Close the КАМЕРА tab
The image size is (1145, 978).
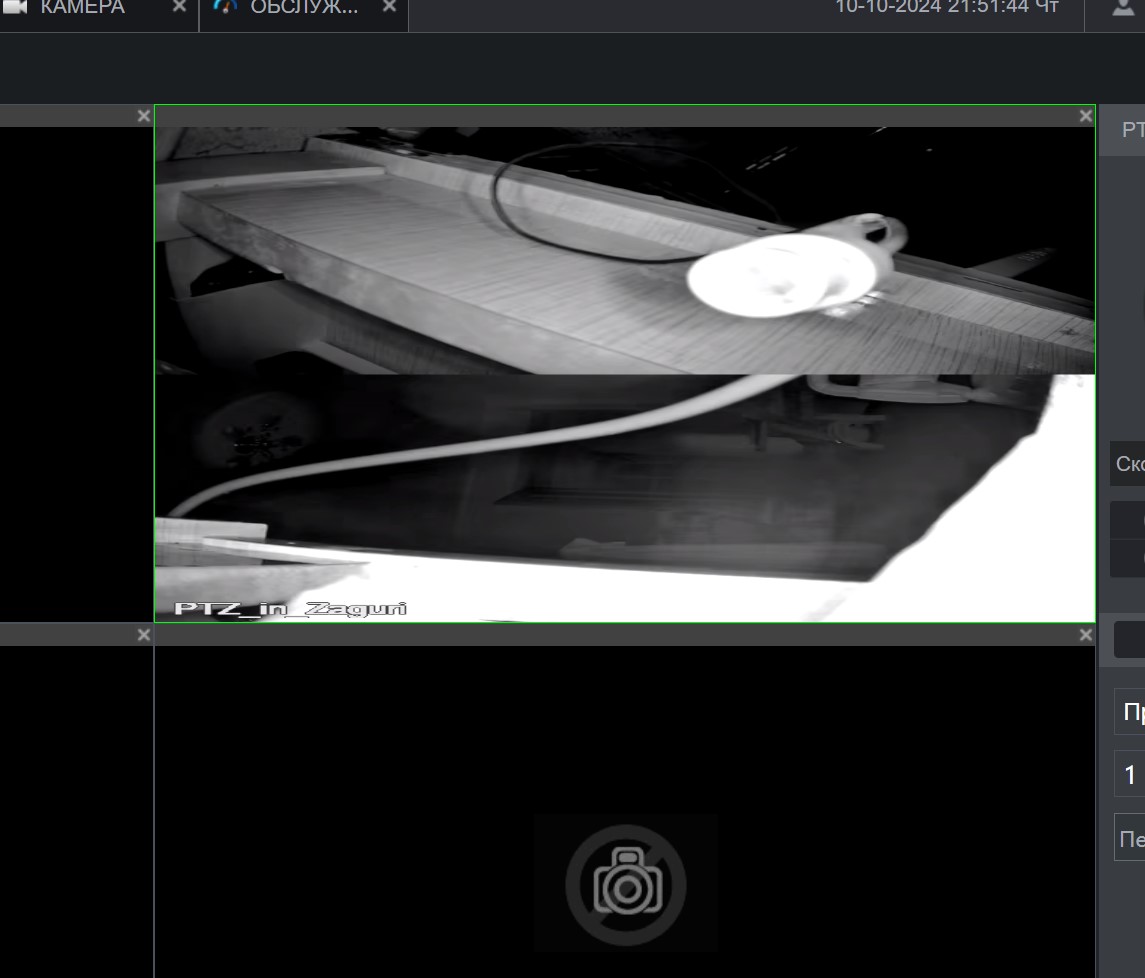click(x=179, y=7)
